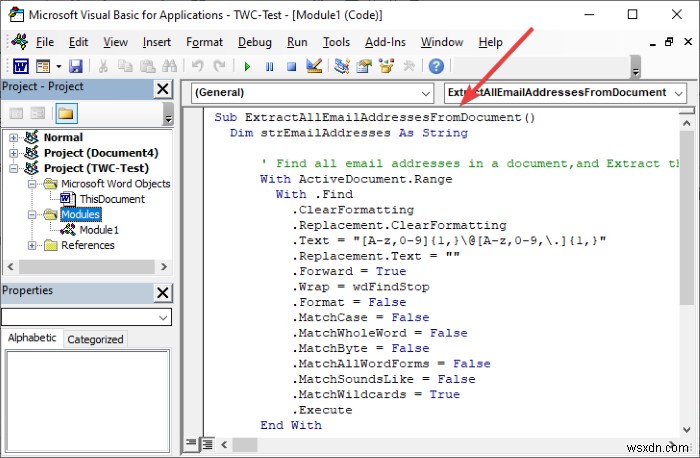Open Help with question mark icon
This screenshot has width=700, height=458.
click(x=436, y=67)
